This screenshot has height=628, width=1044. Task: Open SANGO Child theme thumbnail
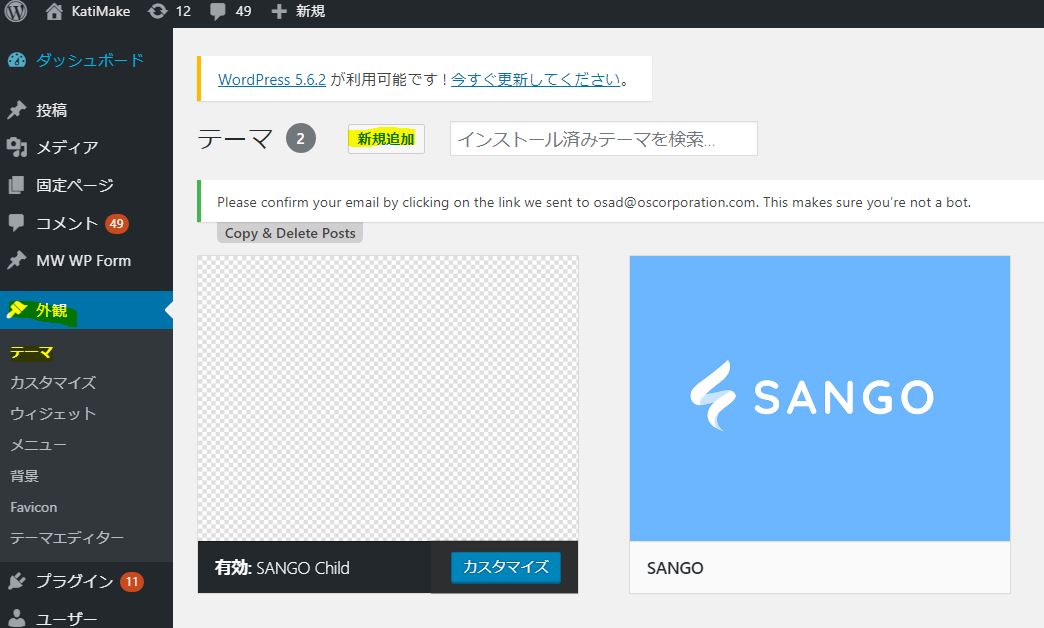388,398
